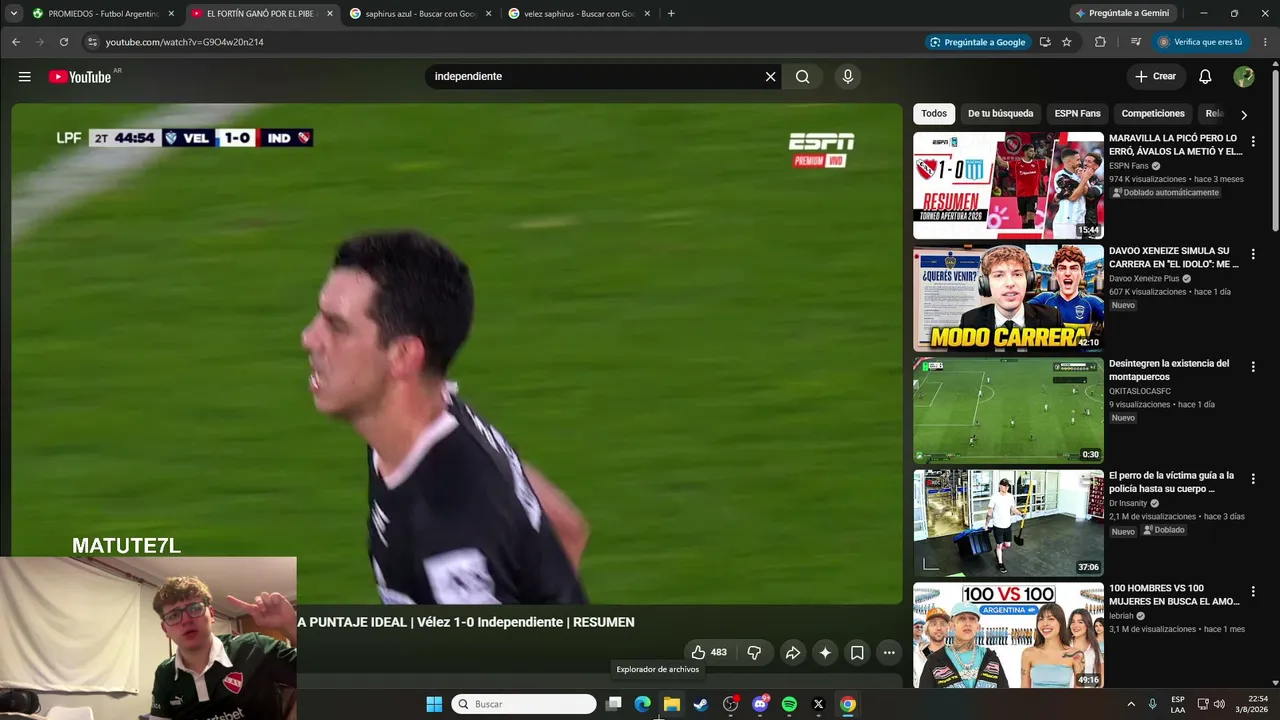This screenshot has width=1280, height=720.
Task: Open options for MARAVILLA LA PICÓ video
Action: tap(1253, 142)
